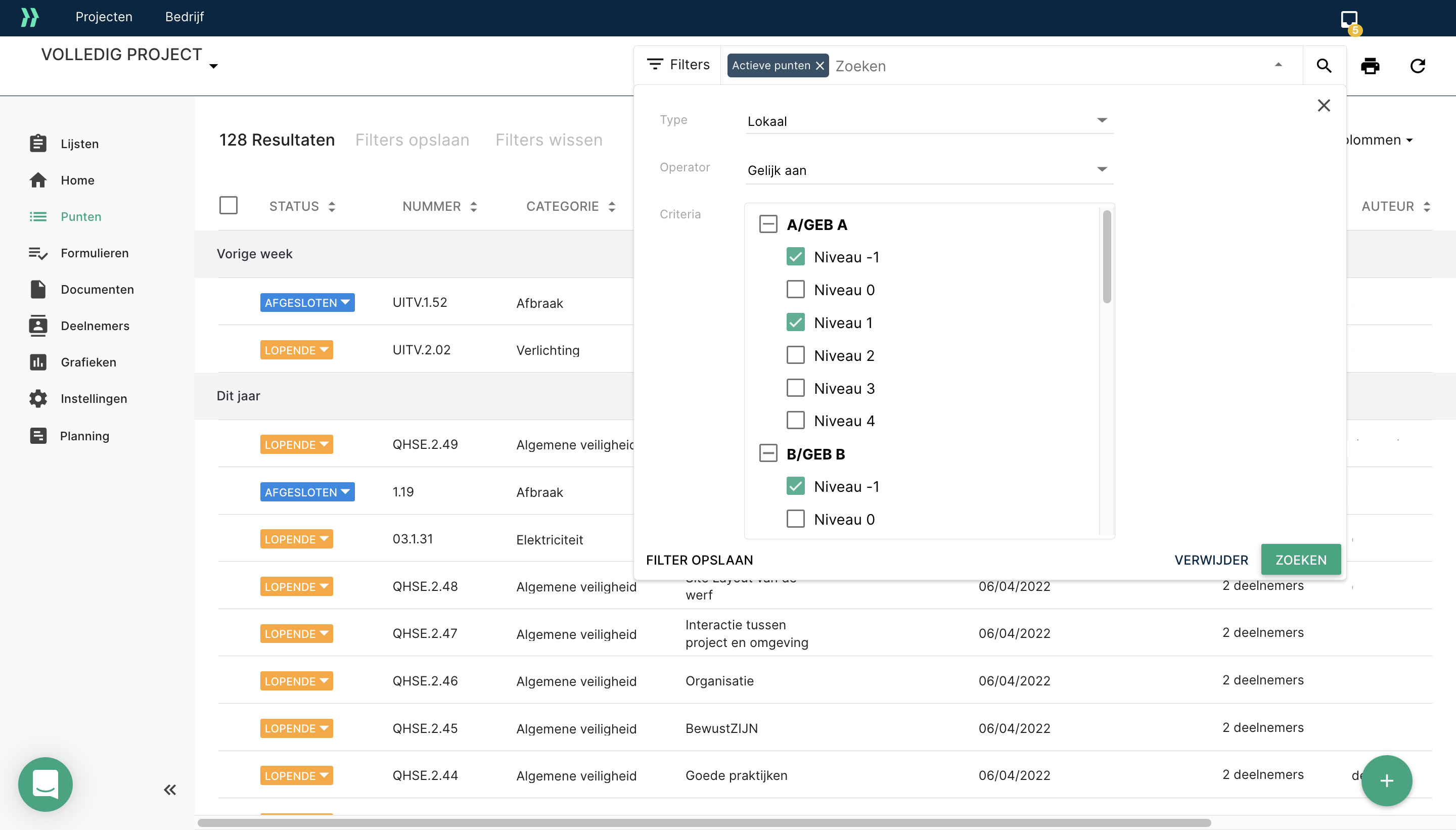Print the list with the printer icon
This screenshot has height=830, width=1456.
click(x=1370, y=66)
